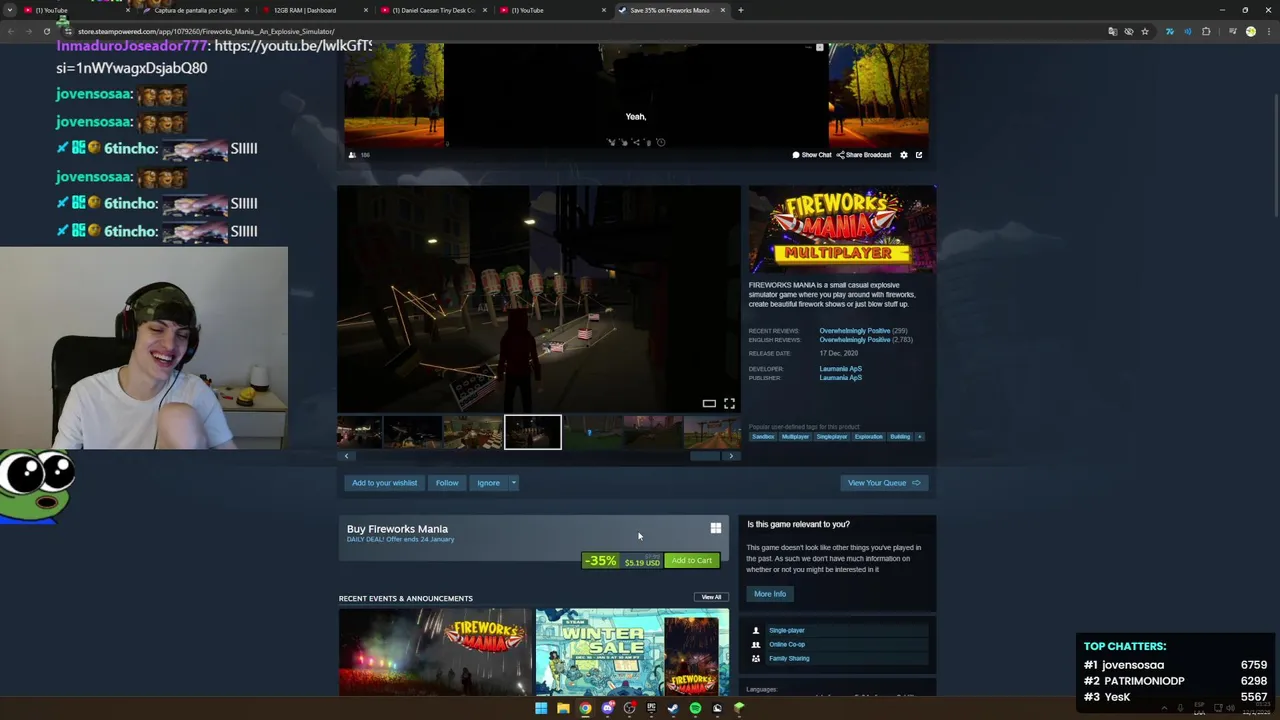Open the Winter Sale event image
Image resolution: width=1280 pixels, height=720 pixels.
coord(632,652)
